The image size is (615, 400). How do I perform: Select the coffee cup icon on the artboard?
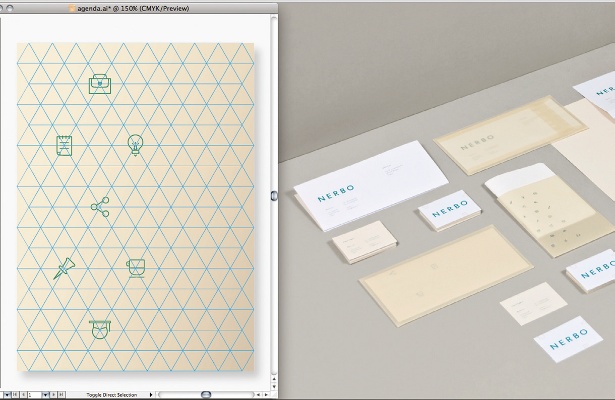(136, 268)
